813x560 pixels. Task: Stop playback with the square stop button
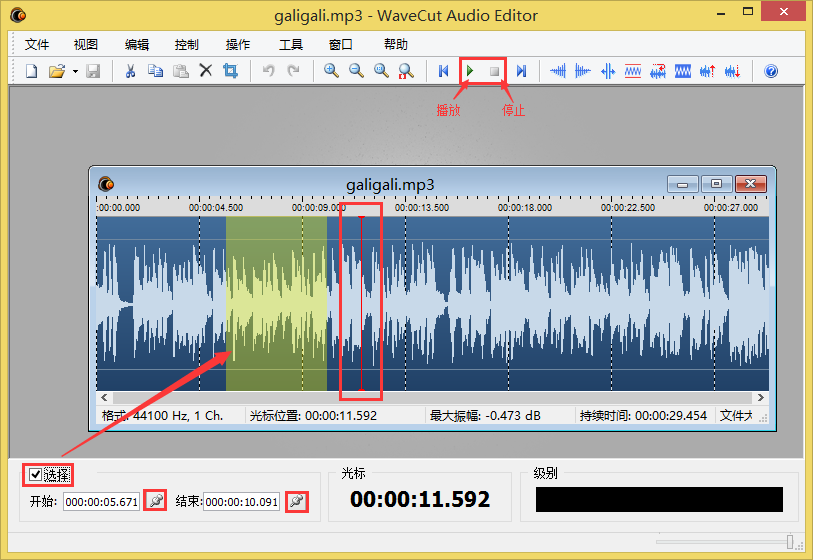click(x=495, y=71)
